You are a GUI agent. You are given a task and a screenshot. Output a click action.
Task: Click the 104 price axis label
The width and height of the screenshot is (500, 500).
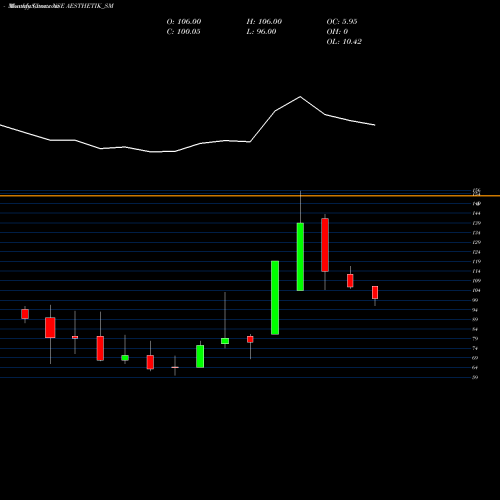(x=476, y=291)
